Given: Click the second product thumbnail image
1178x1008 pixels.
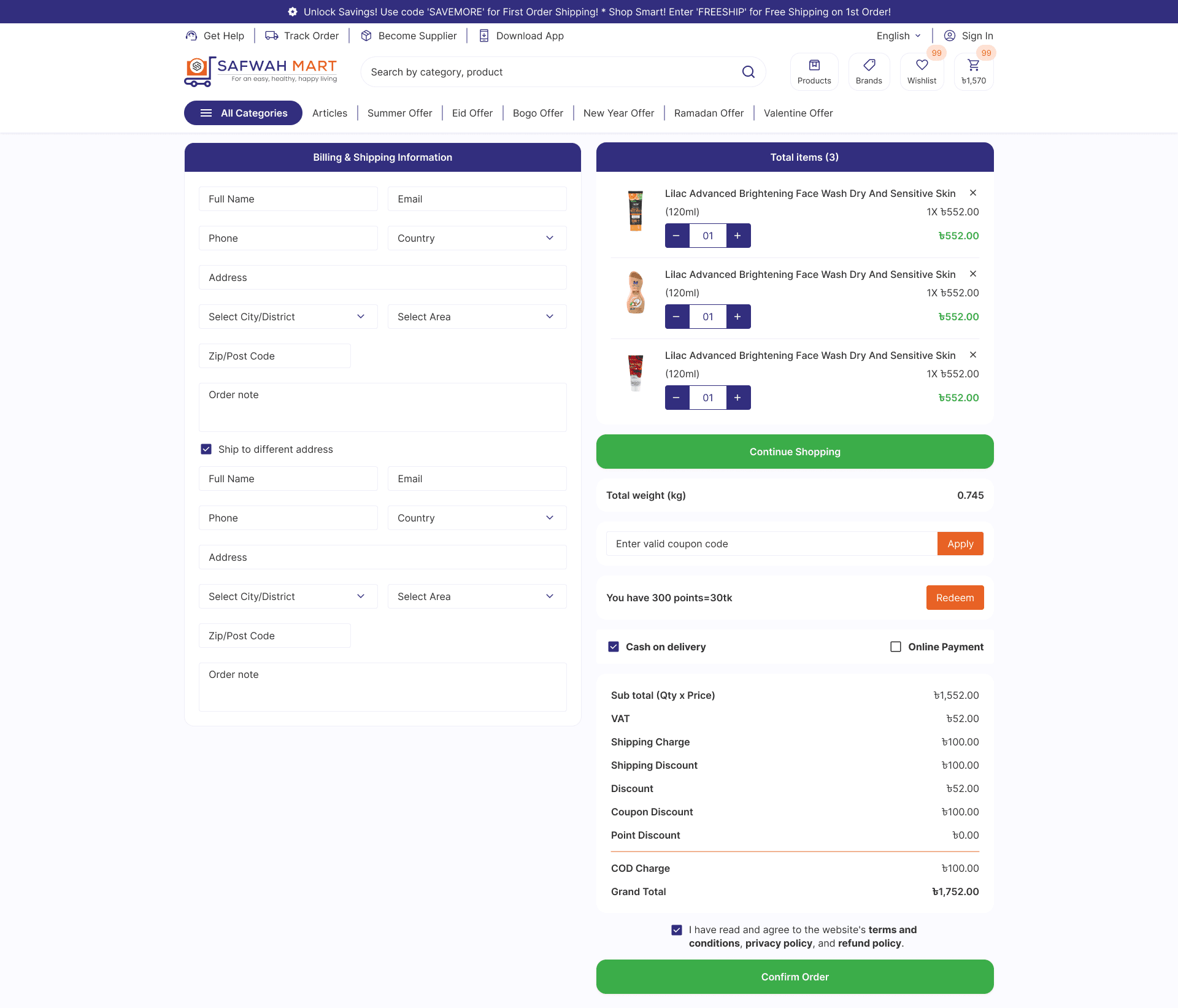Looking at the screenshot, I should tap(636, 292).
